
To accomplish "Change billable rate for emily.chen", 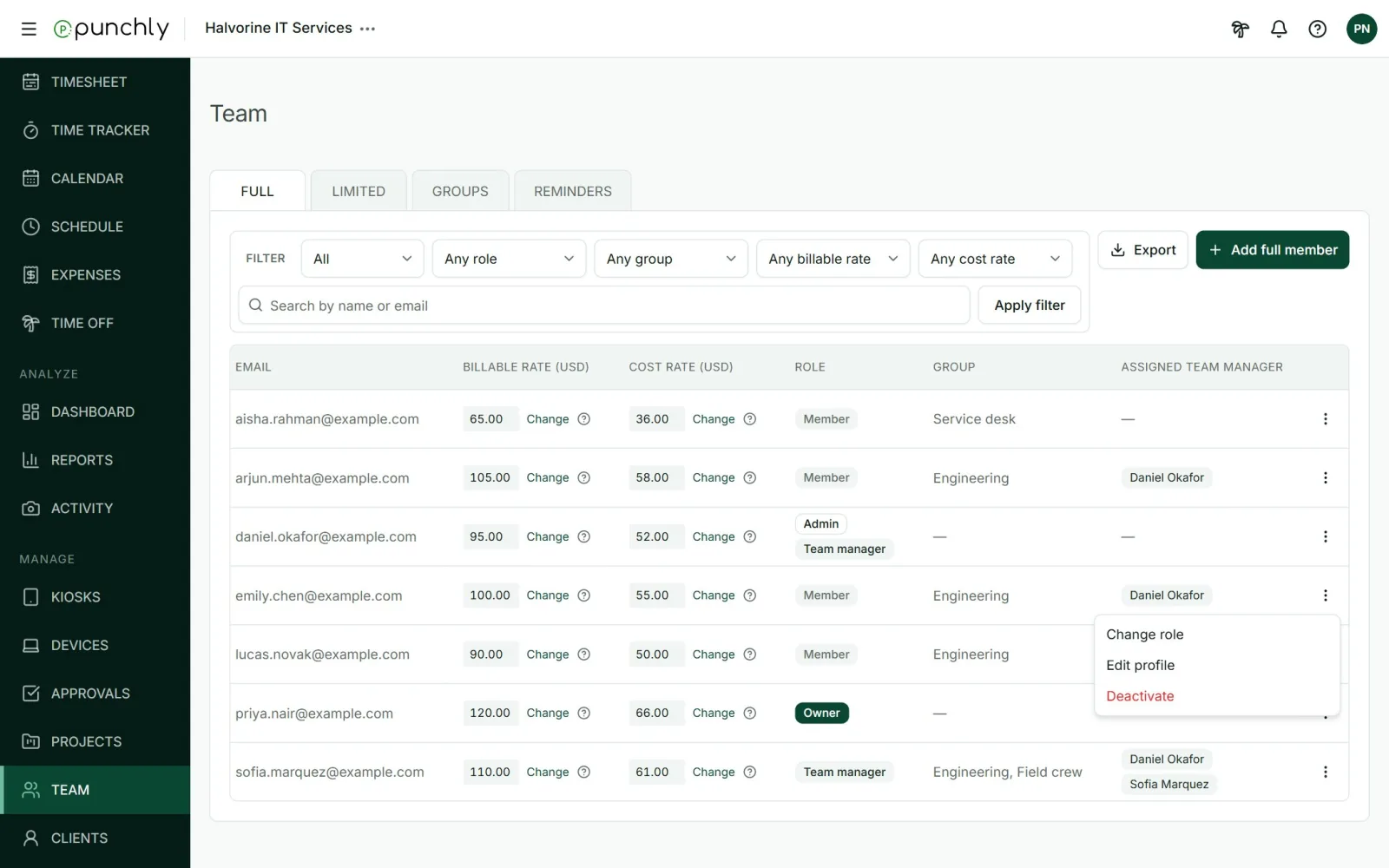I will pyautogui.click(x=548, y=595).
